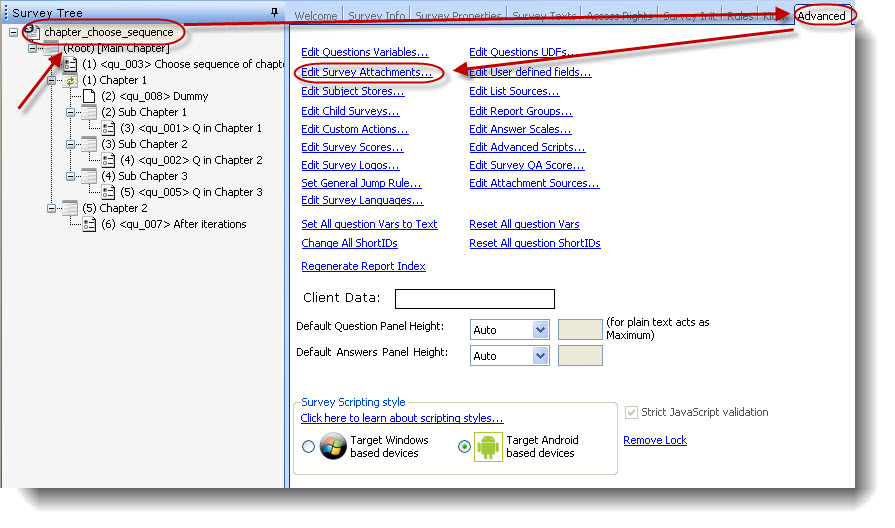This screenshot has width=895, height=528.
Task: Click the Sub Chapter 2 chapter icon
Action: (x=89, y=144)
